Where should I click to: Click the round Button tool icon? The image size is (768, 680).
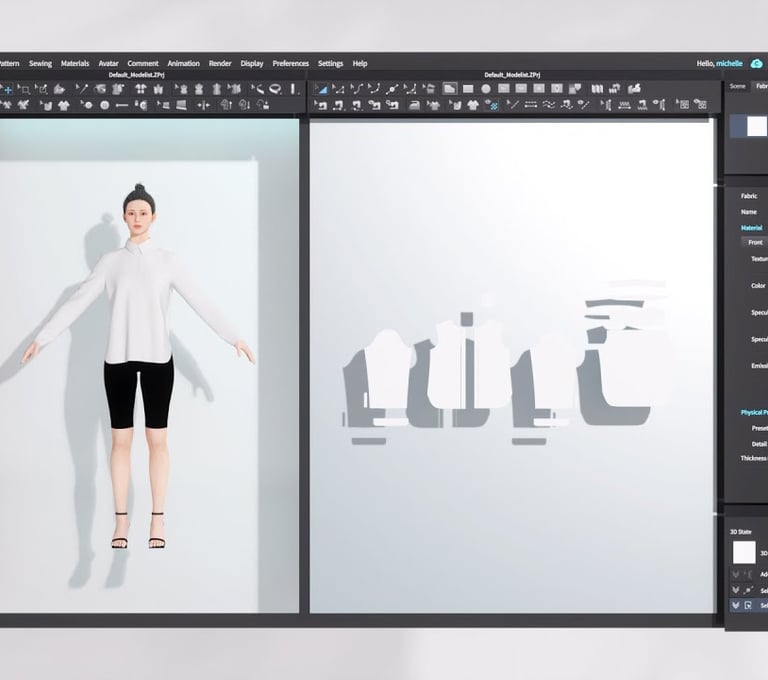[x=104, y=105]
